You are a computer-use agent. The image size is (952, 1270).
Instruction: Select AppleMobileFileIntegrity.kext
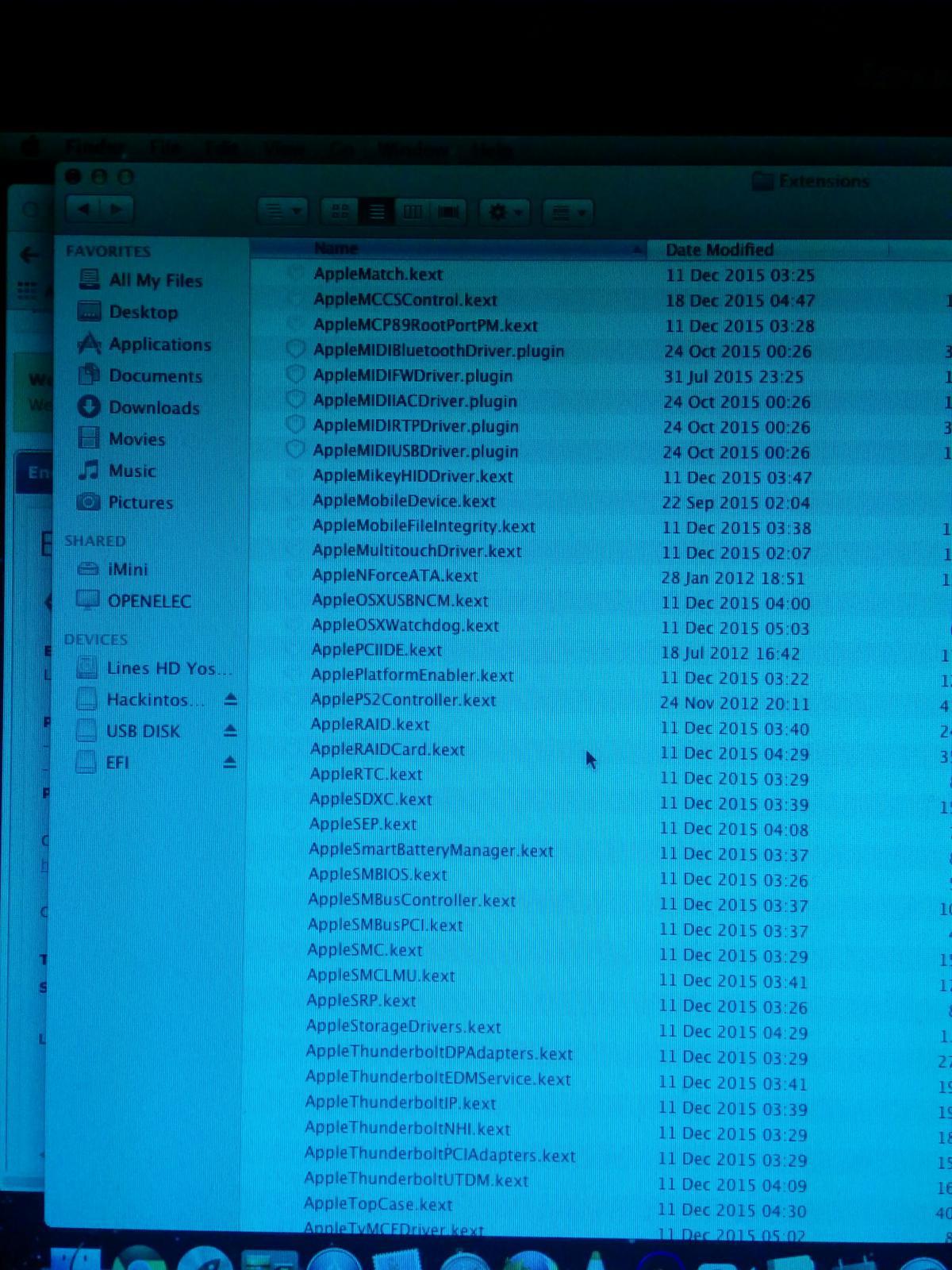pos(424,526)
